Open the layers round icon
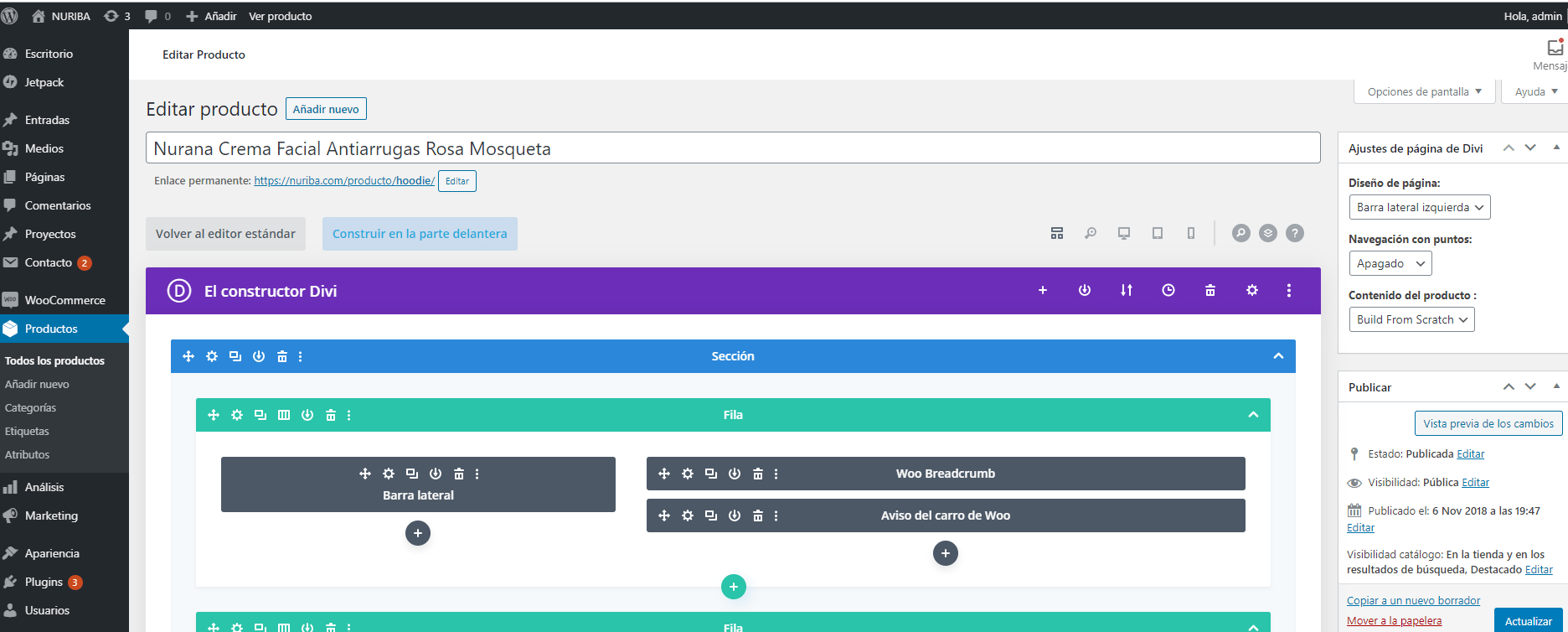 [1268, 233]
